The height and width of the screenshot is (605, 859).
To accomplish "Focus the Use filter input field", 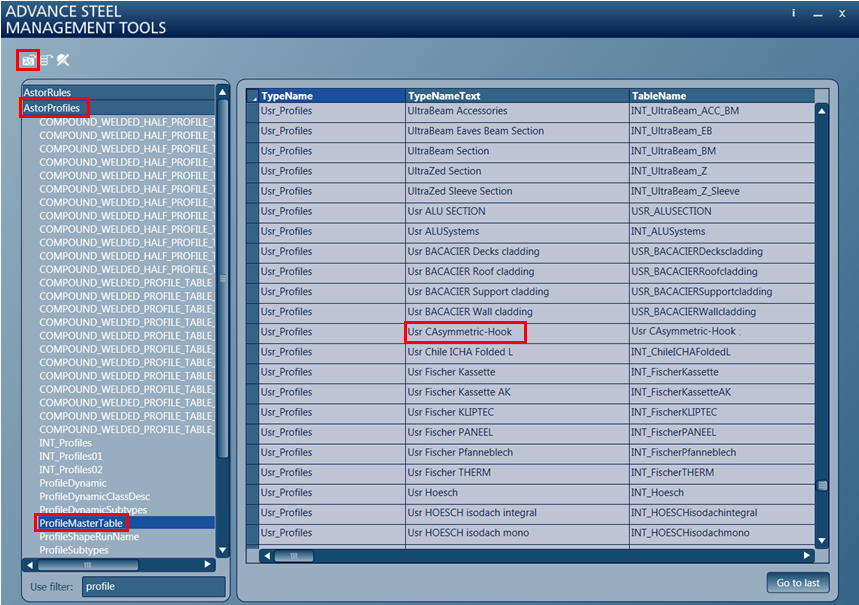I will point(153,586).
